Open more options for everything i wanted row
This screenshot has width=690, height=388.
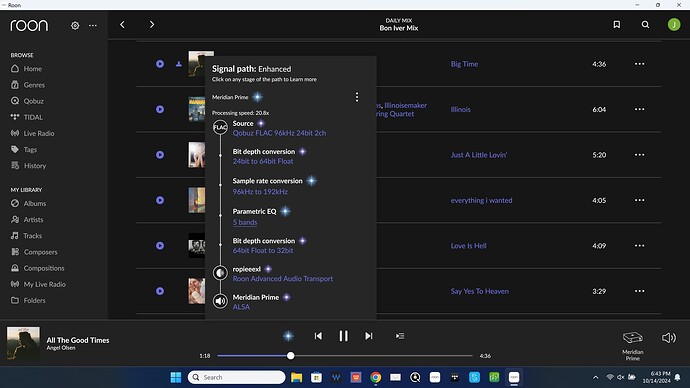pos(639,200)
